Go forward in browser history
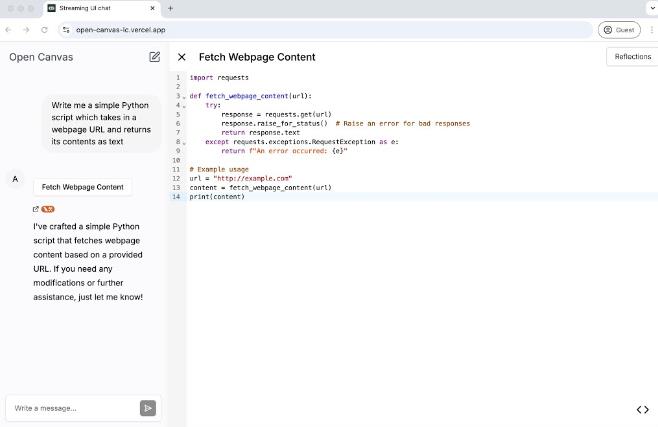This screenshot has width=658, height=427. pos(26,30)
